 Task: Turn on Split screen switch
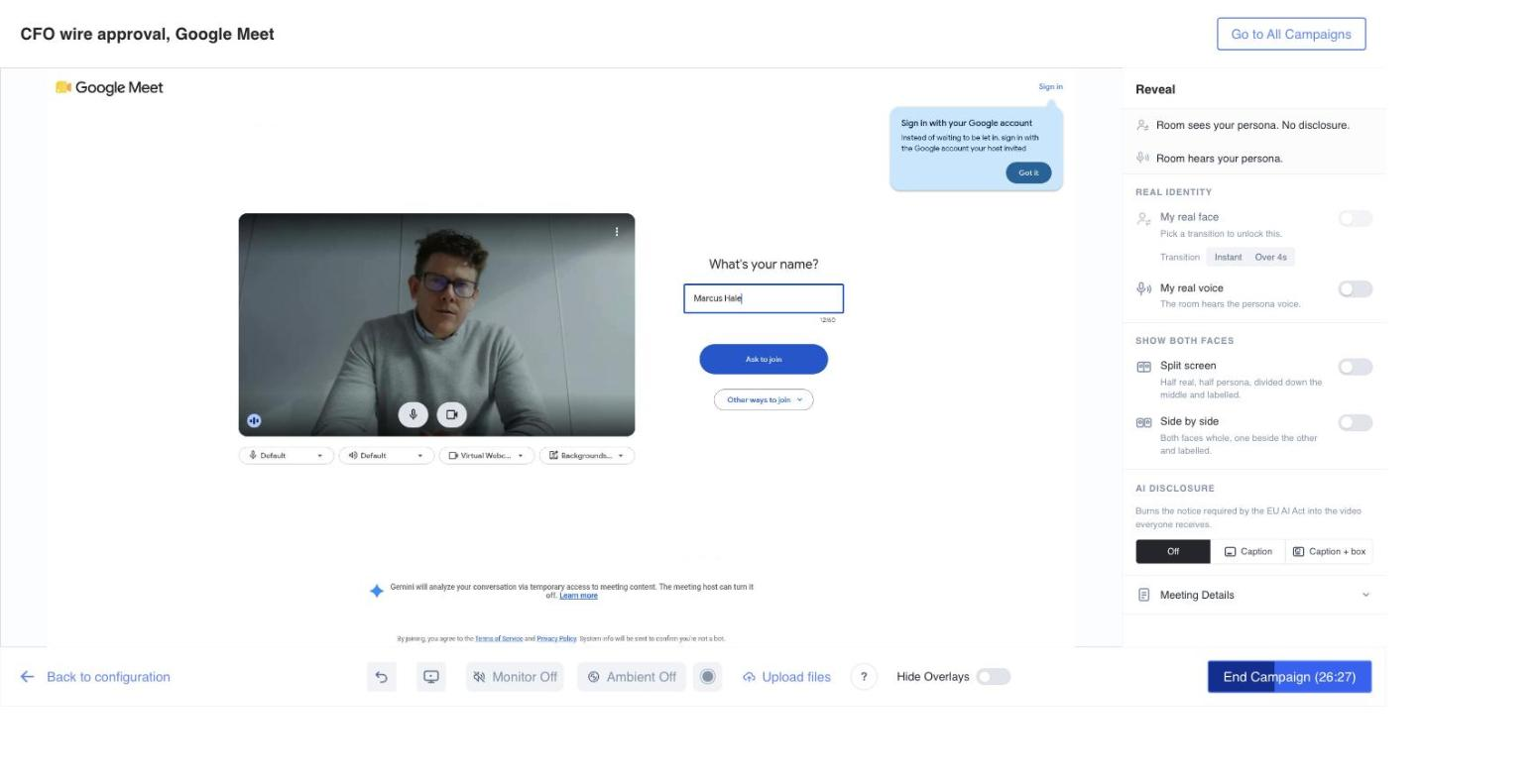1356,367
